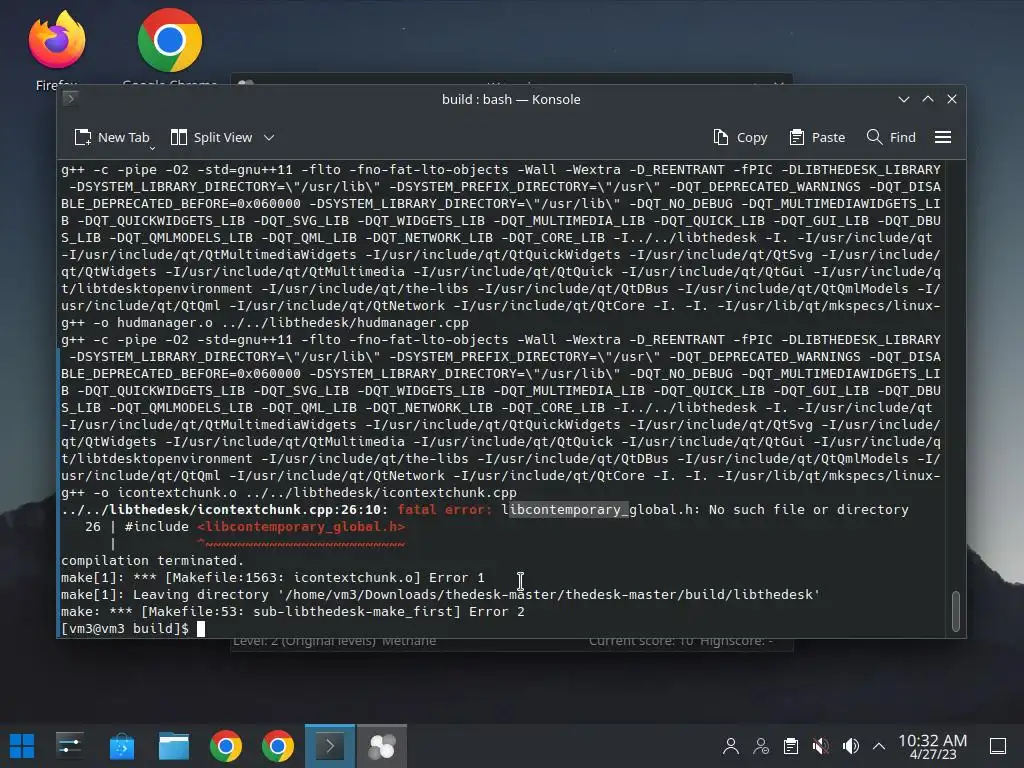Click the Split View button
Image resolution: width=1024 pixels, height=768 pixels.
211,138
